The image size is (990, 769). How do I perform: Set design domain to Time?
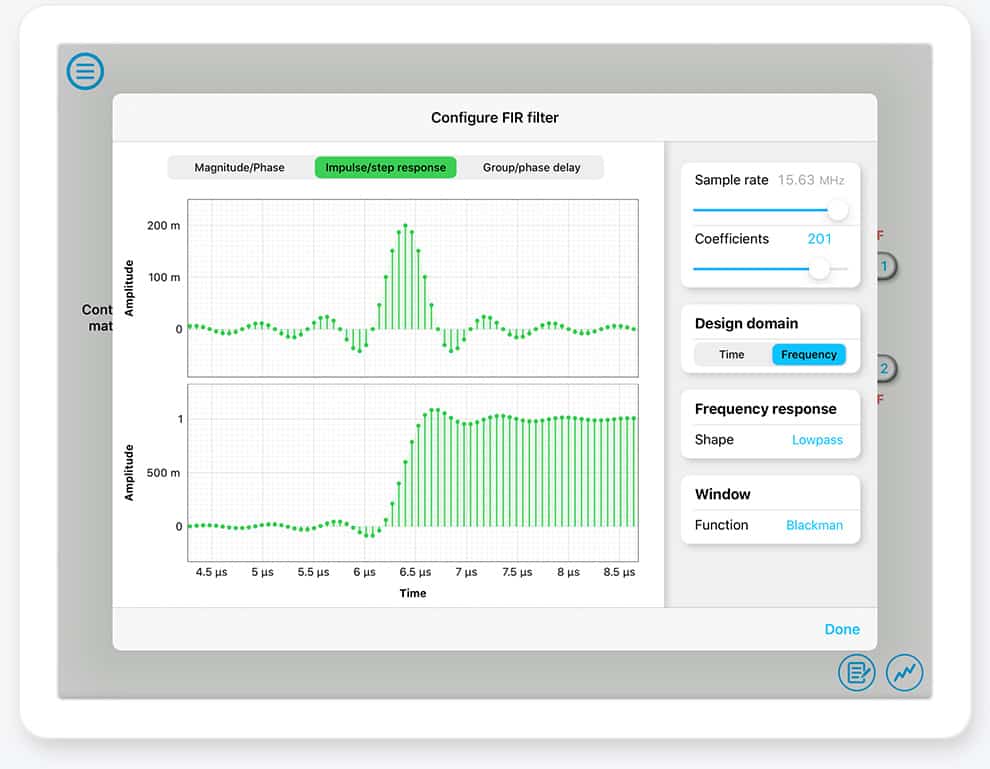tap(732, 354)
